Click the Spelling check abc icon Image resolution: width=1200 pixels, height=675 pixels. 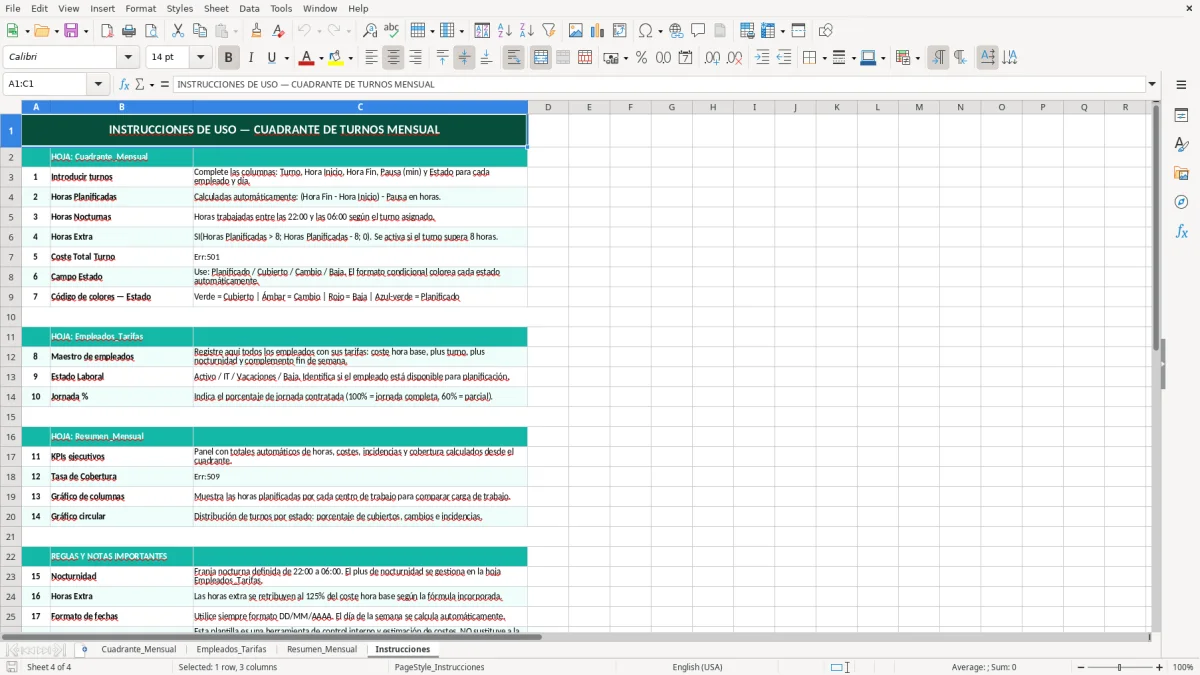(391, 31)
